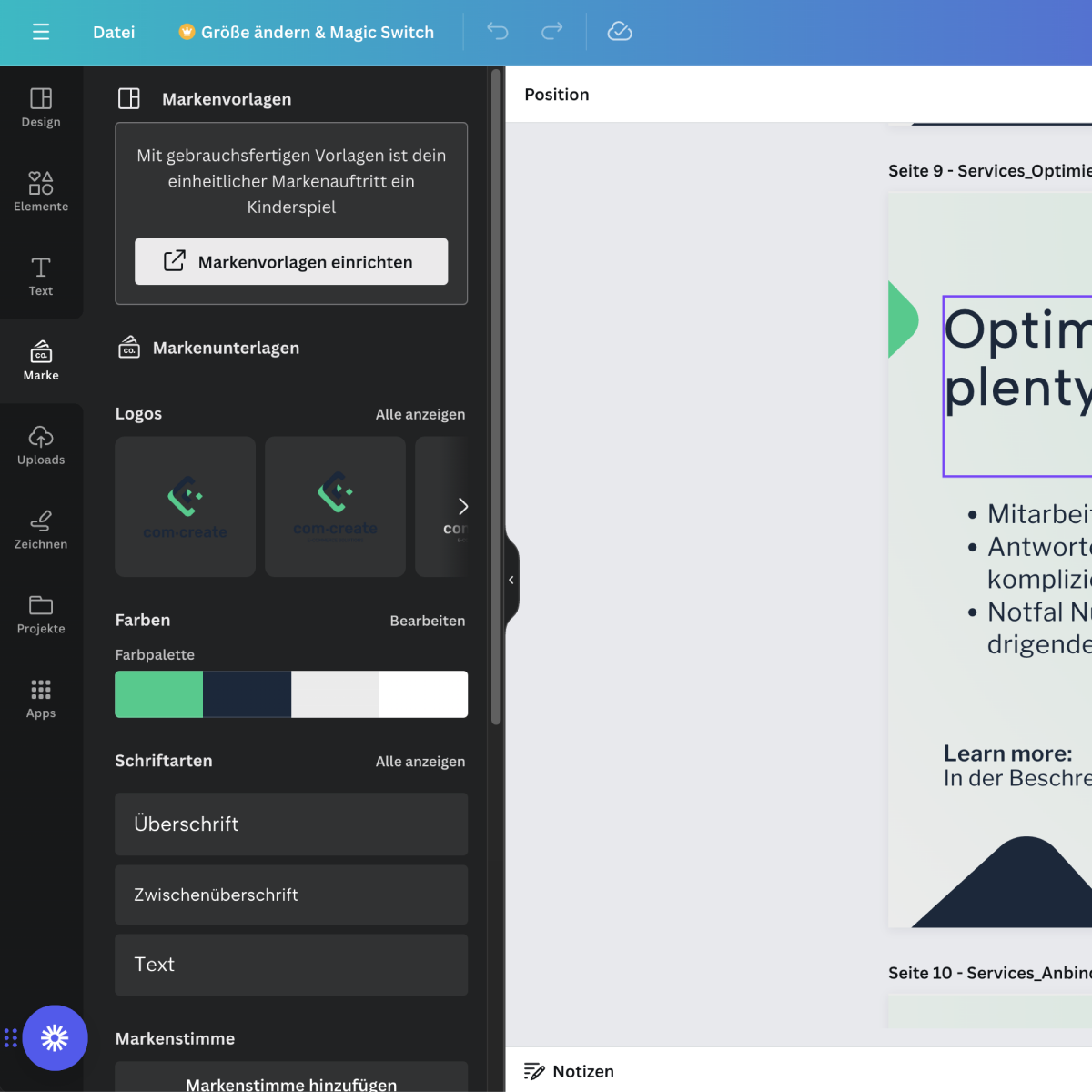Viewport: 1092px width, 1092px height.
Task: Check cloud save status icon
Action: click(x=620, y=32)
